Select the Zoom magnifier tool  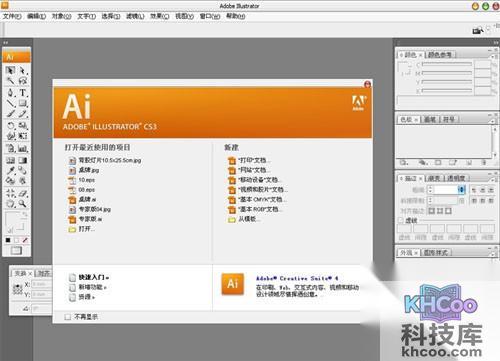22,204
